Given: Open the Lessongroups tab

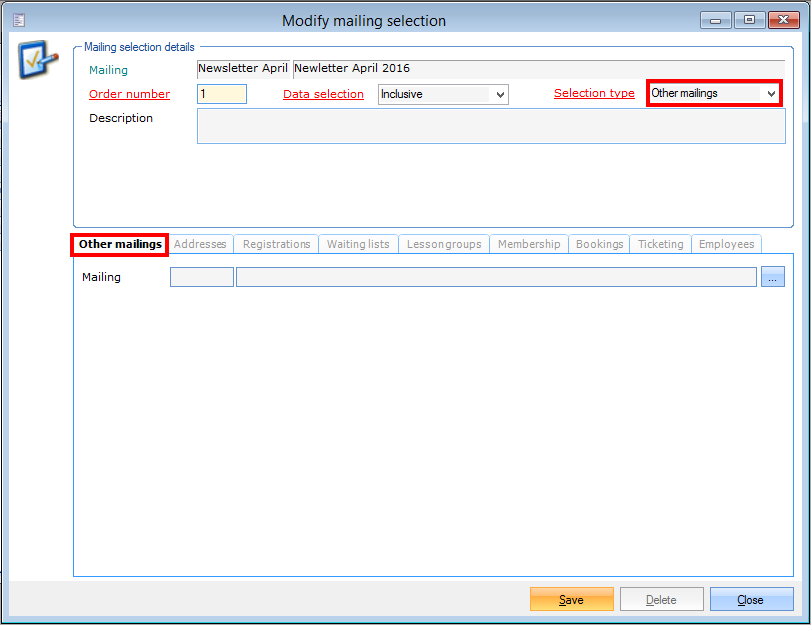Looking at the screenshot, I should point(444,244).
